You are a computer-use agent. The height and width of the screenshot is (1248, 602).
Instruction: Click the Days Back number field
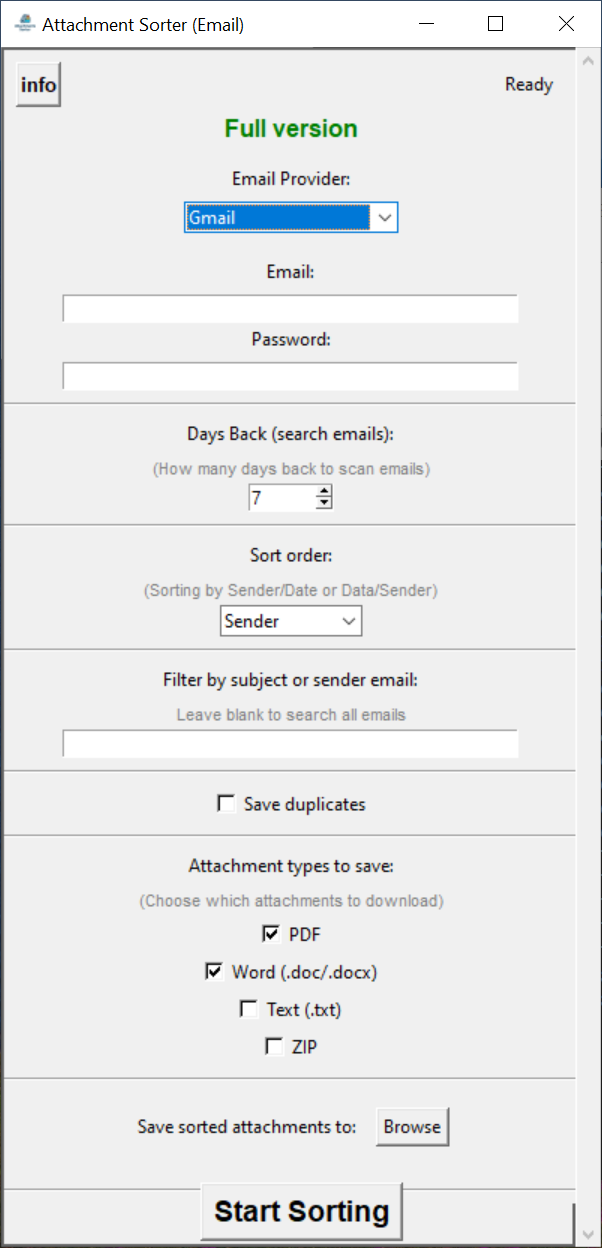point(281,497)
